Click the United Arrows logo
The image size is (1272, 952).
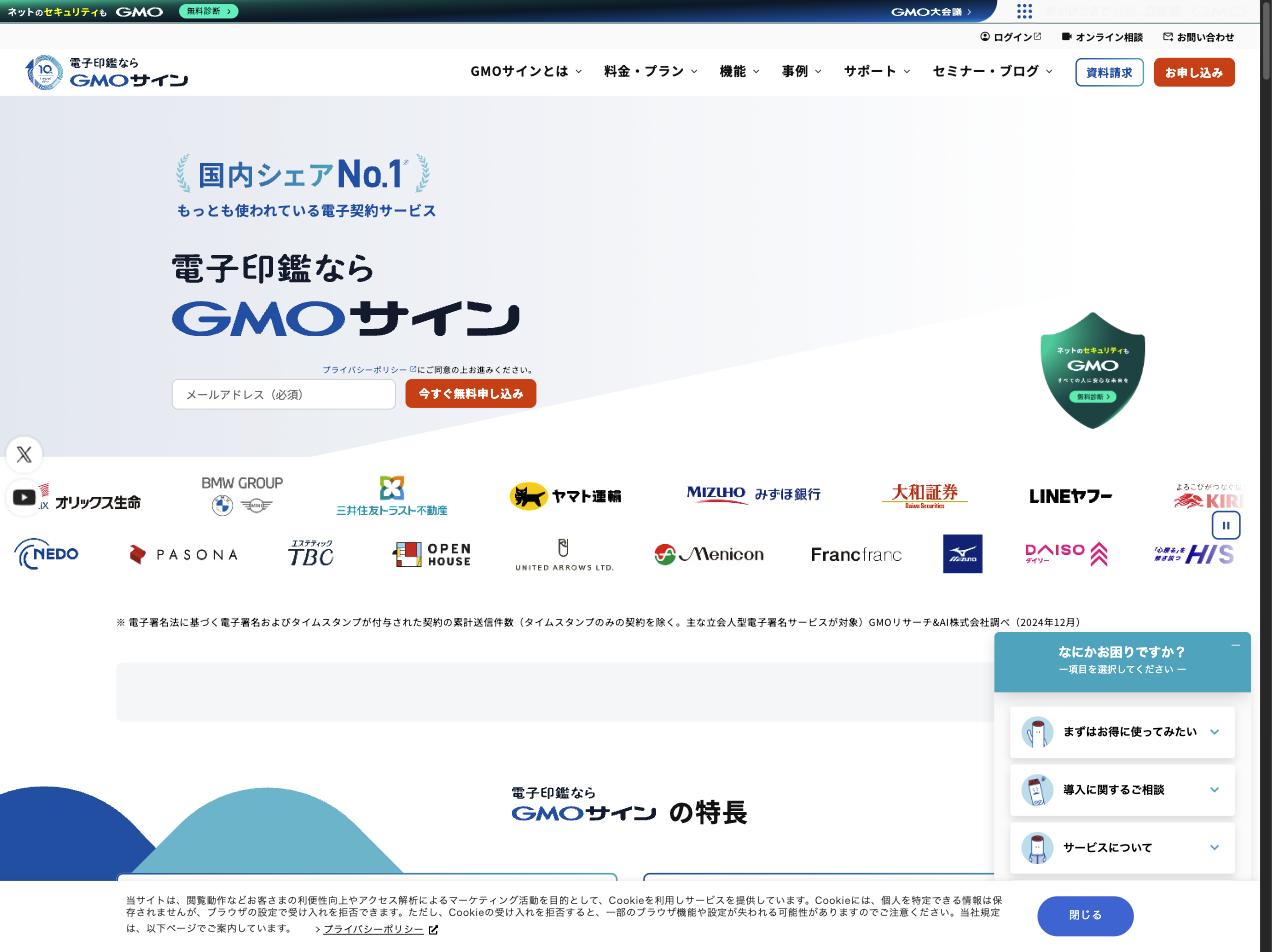(x=564, y=555)
